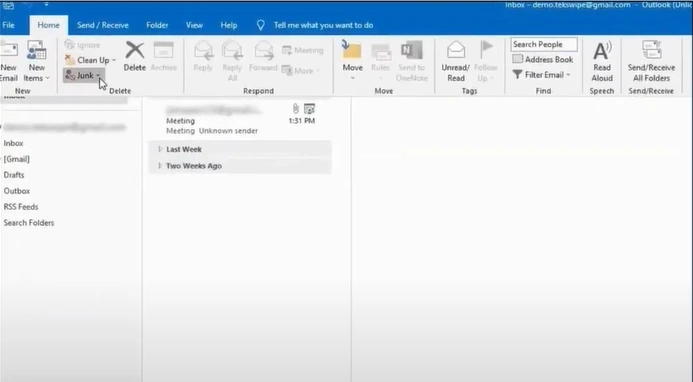
Task: Select the [Gmail] folder
Action: tap(16, 159)
